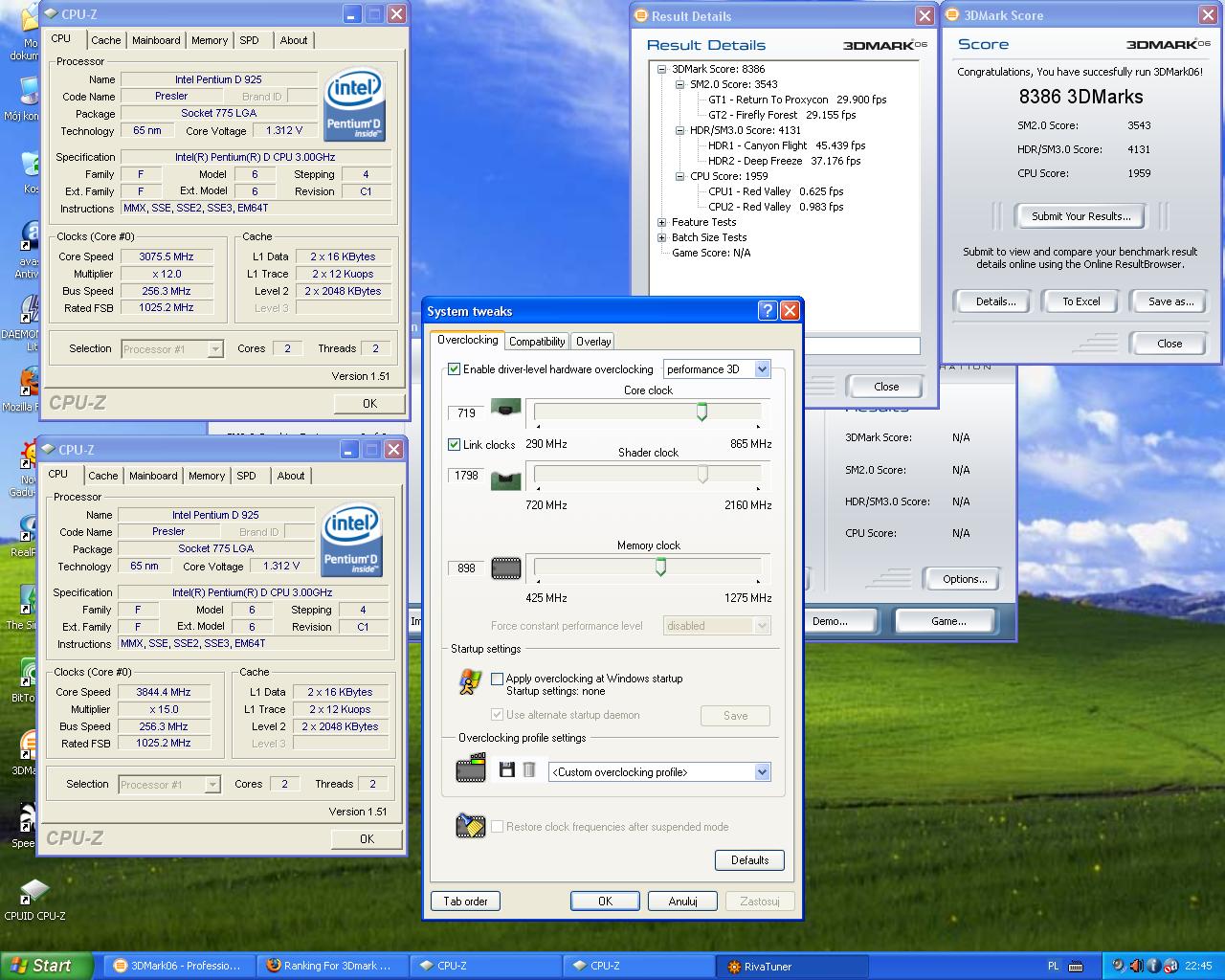Screen dimensions: 1225x980
Task: Expand the Batch Size Tests tree node
Action: coord(661,237)
